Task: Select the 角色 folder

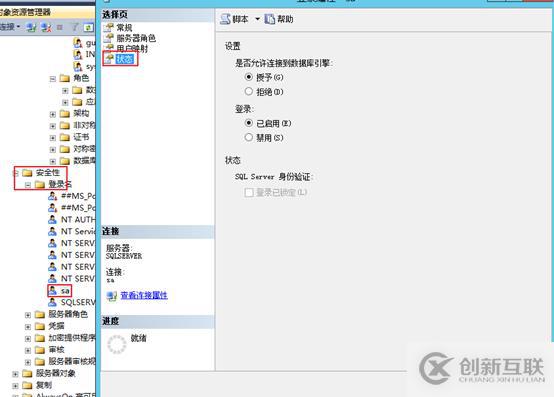Action: (x=81, y=78)
